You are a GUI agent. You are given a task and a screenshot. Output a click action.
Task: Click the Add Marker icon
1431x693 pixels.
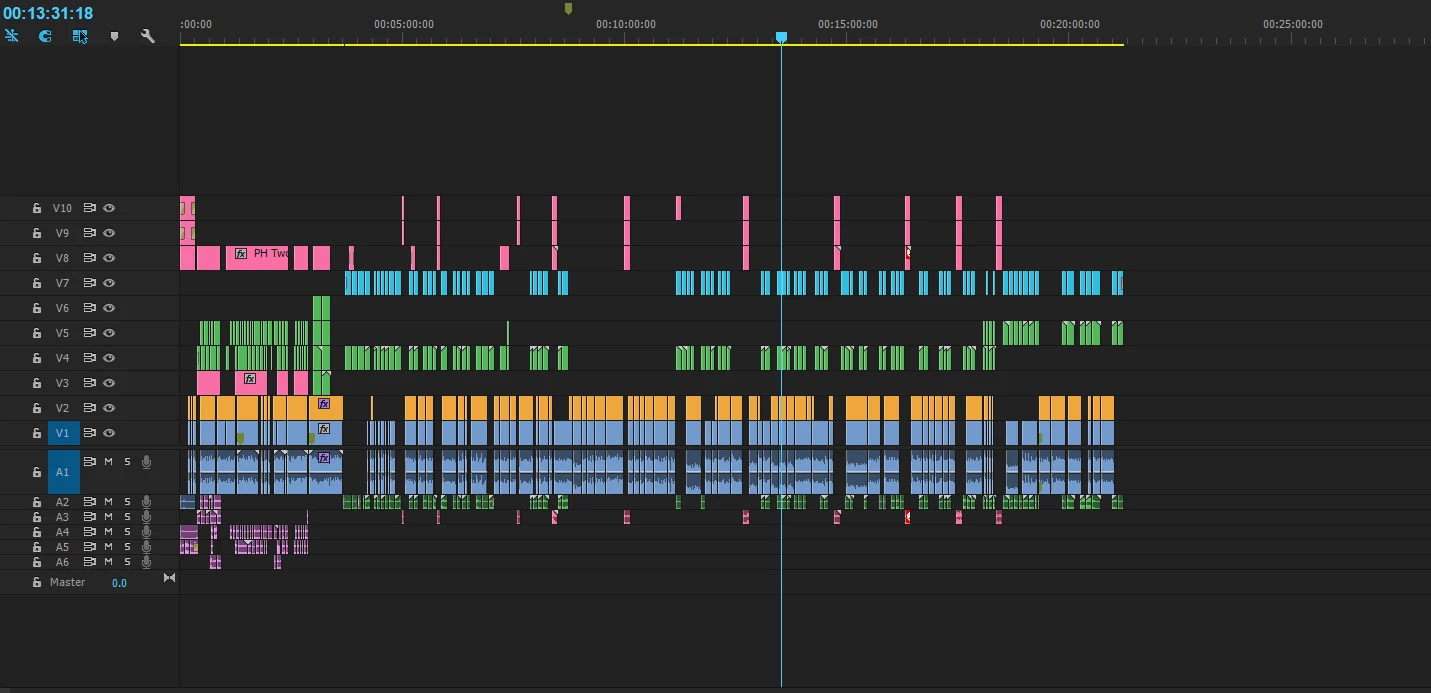(x=114, y=36)
